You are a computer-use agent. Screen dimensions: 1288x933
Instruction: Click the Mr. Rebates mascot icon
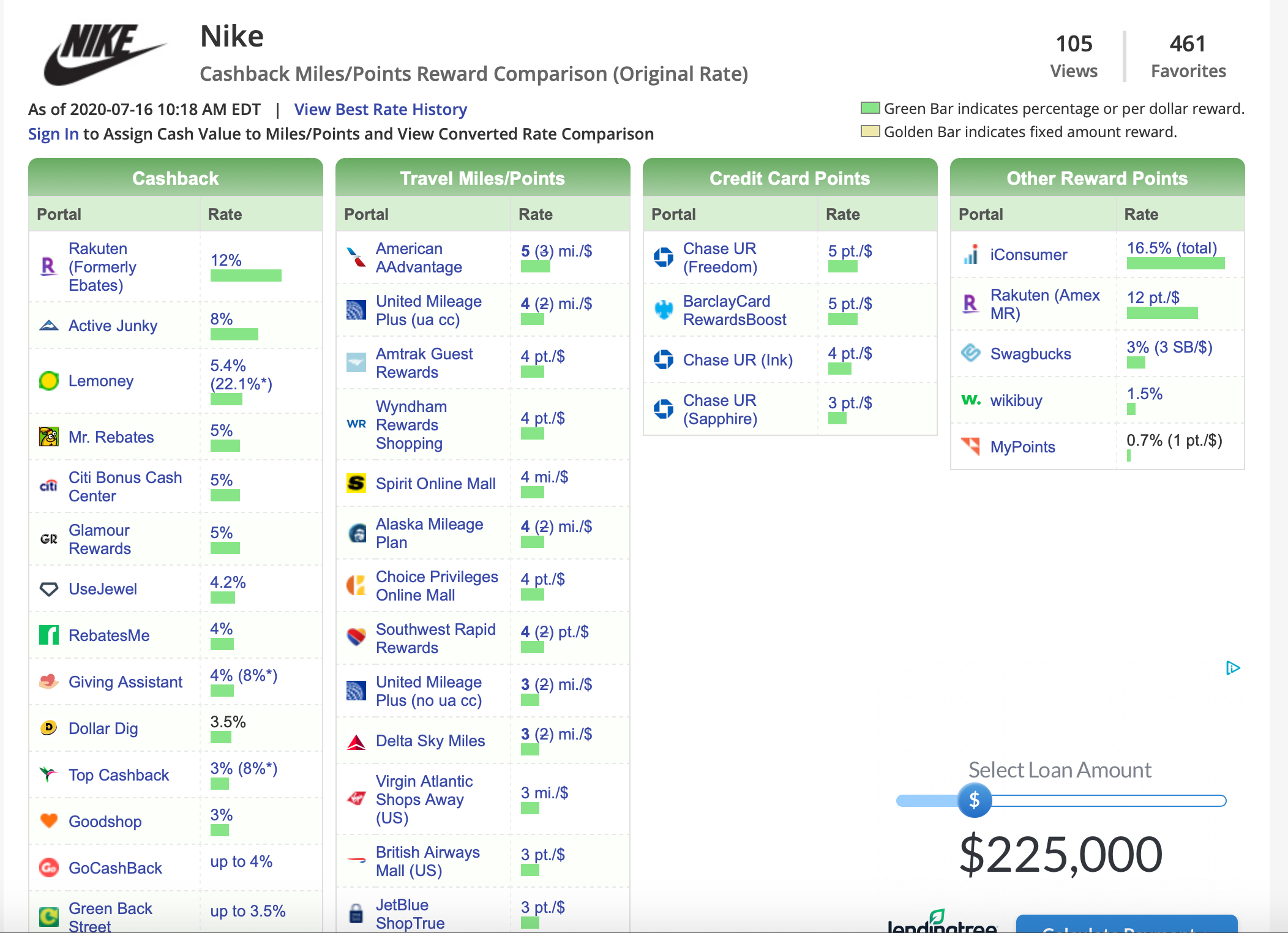point(48,437)
